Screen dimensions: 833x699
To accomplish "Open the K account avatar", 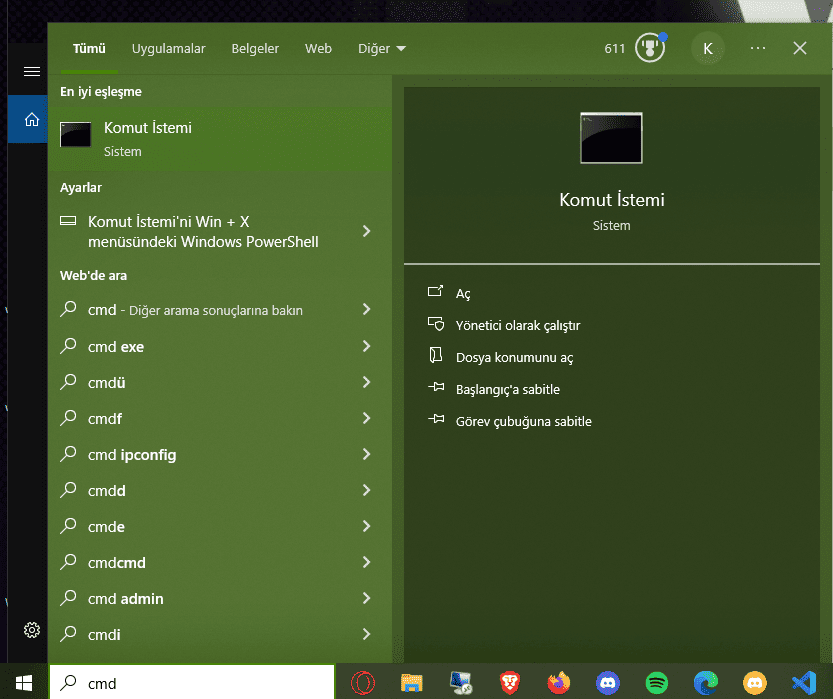I will click(708, 49).
